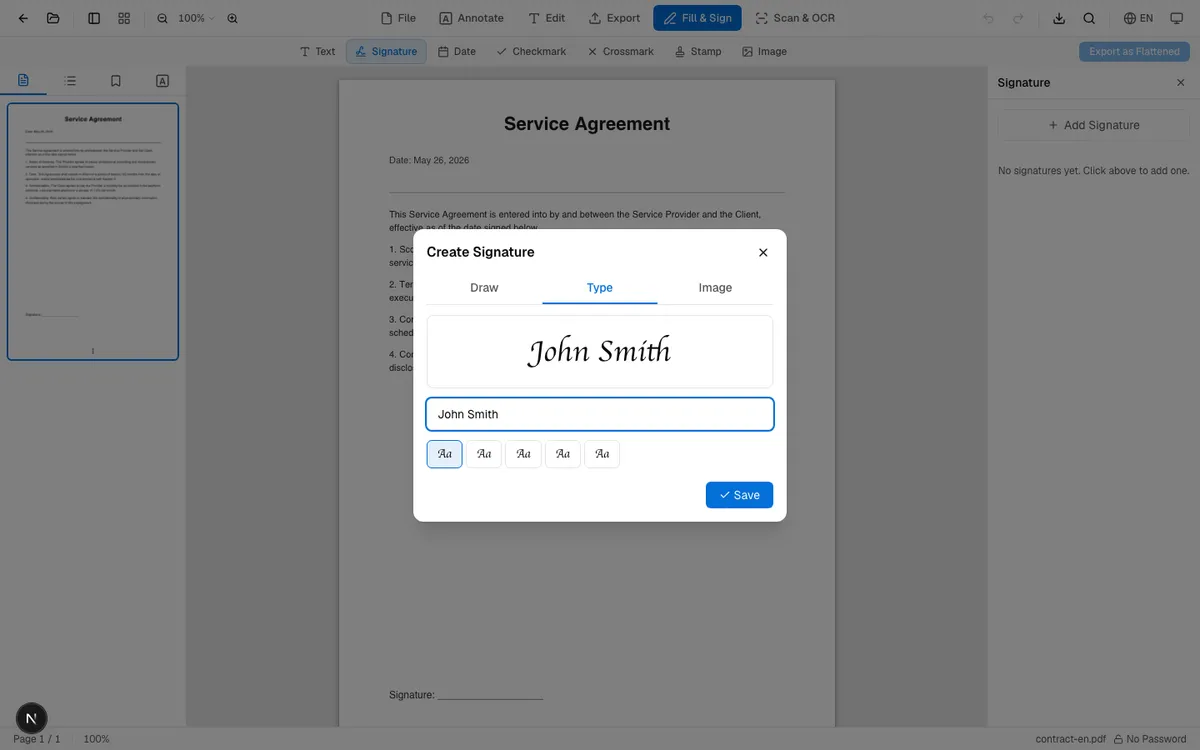Open the page grid view icon
The image size is (1200, 750).
[124, 18]
